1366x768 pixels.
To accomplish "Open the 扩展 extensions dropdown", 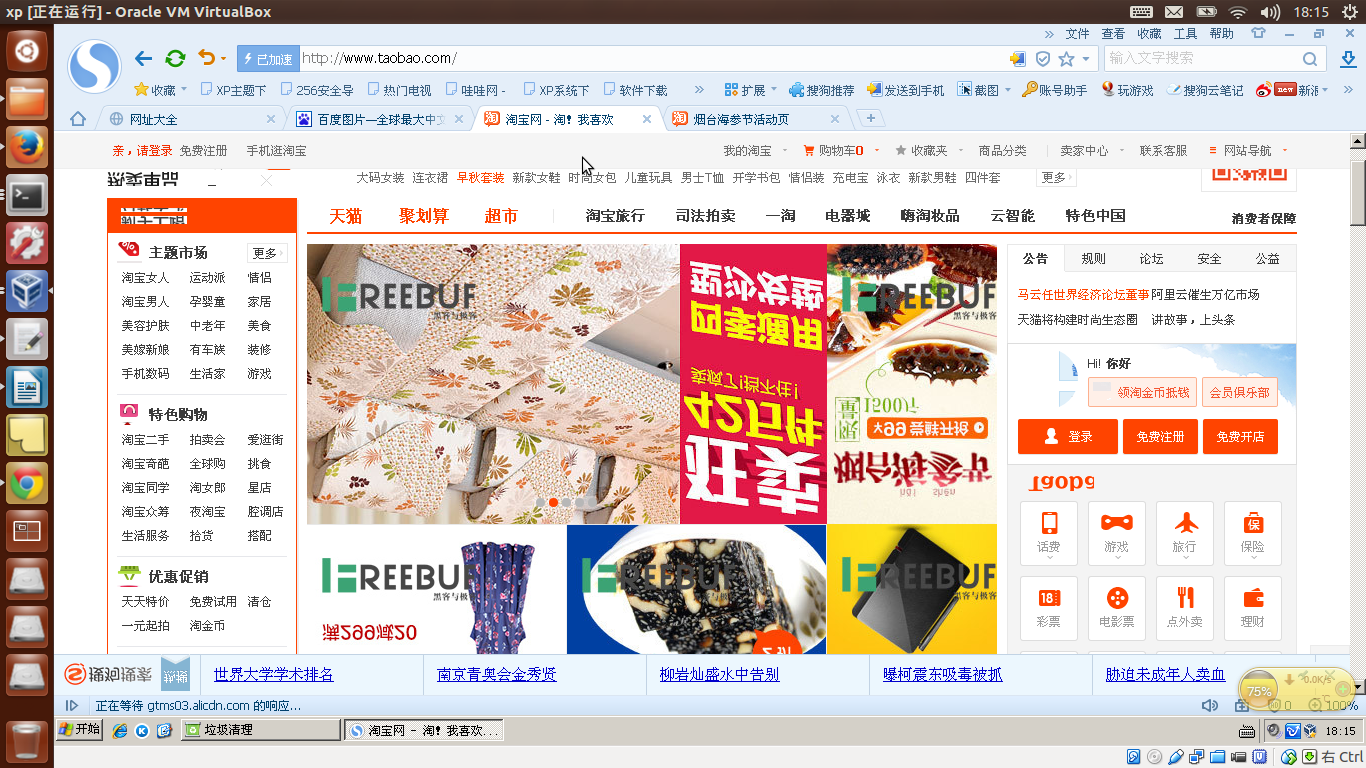I will coord(750,90).
